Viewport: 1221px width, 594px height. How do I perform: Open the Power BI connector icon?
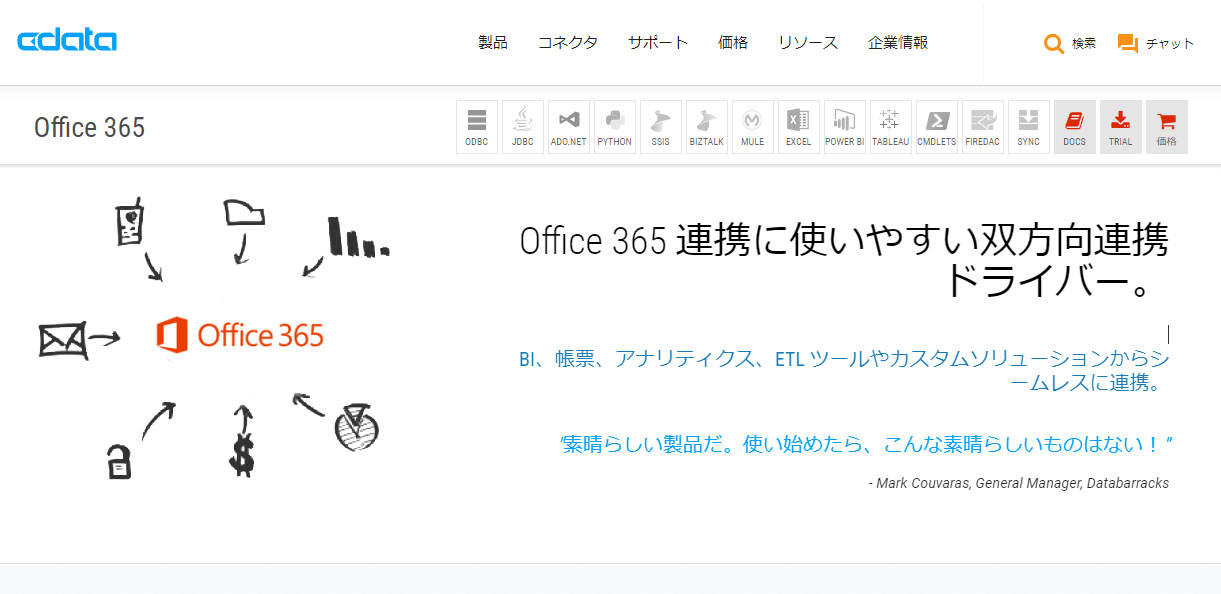(x=845, y=127)
